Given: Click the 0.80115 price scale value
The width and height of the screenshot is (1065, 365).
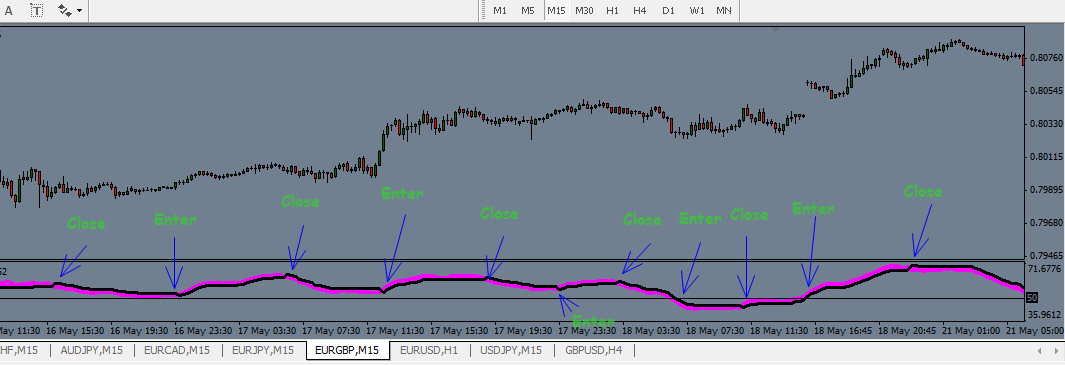Looking at the screenshot, I should (1046, 156).
